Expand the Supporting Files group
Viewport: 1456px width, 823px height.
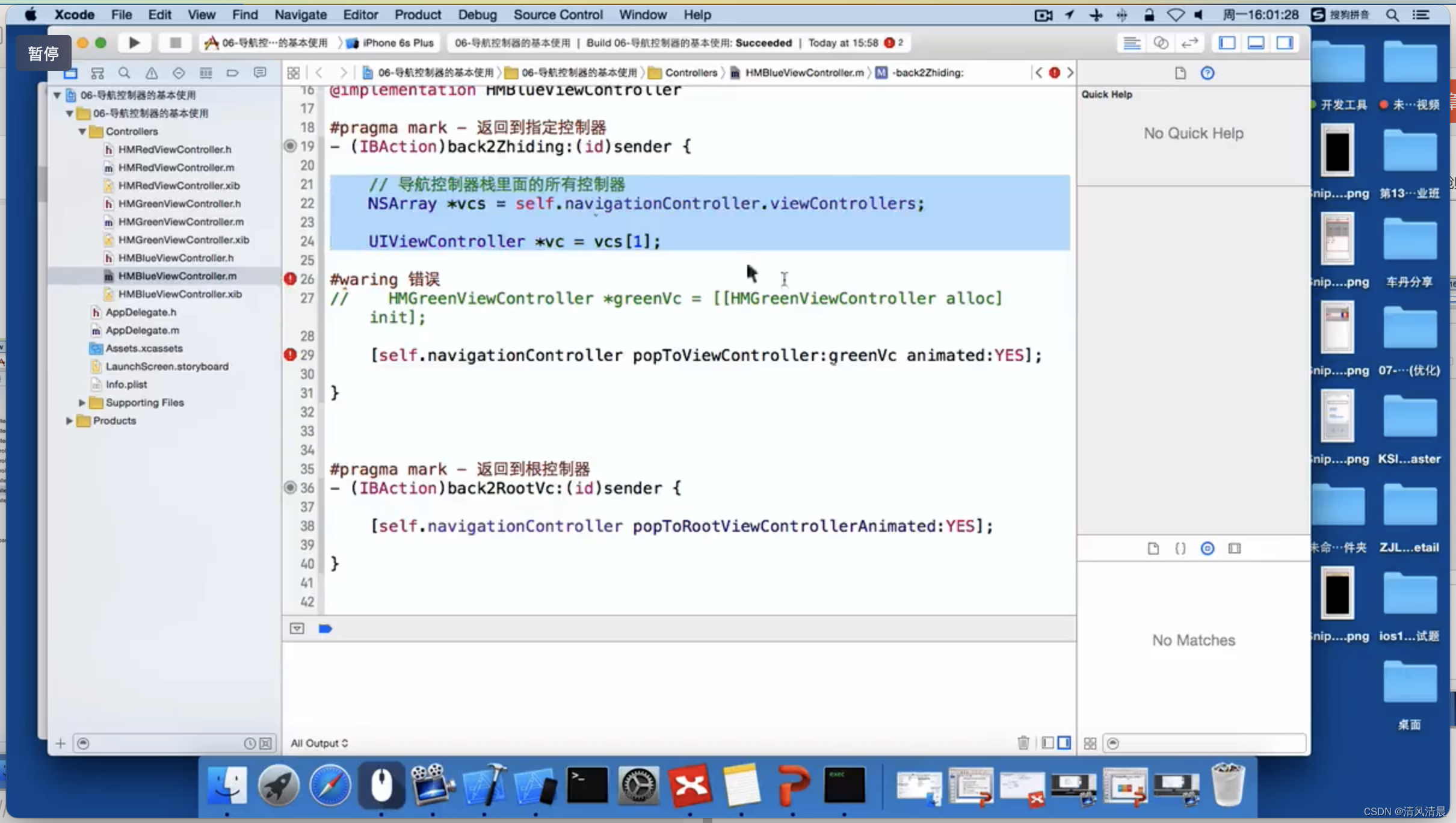81,402
